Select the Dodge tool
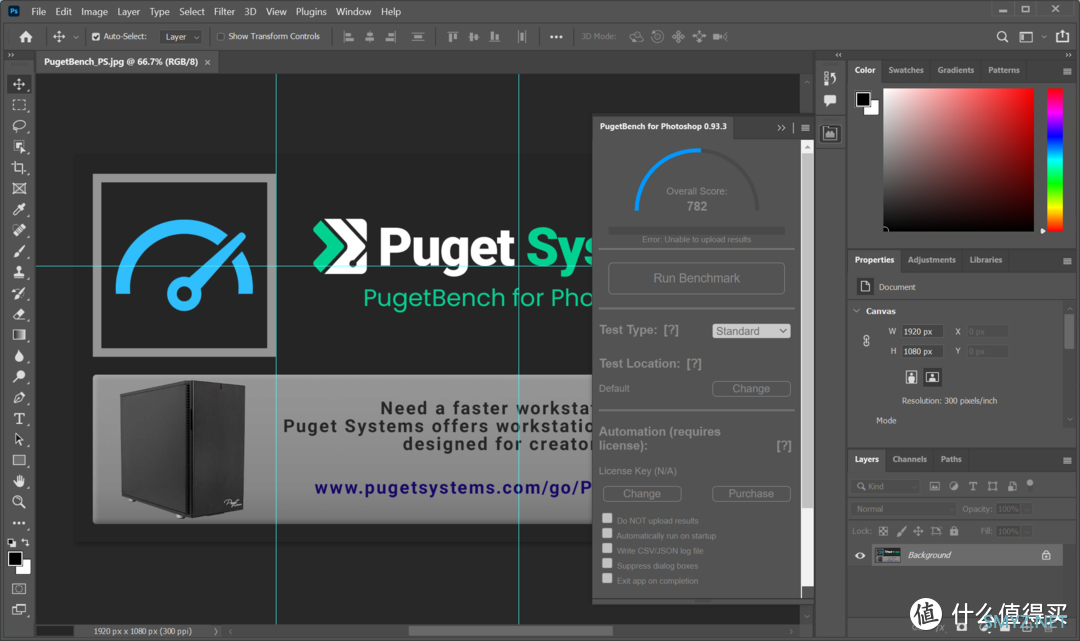 coord(19,377)
